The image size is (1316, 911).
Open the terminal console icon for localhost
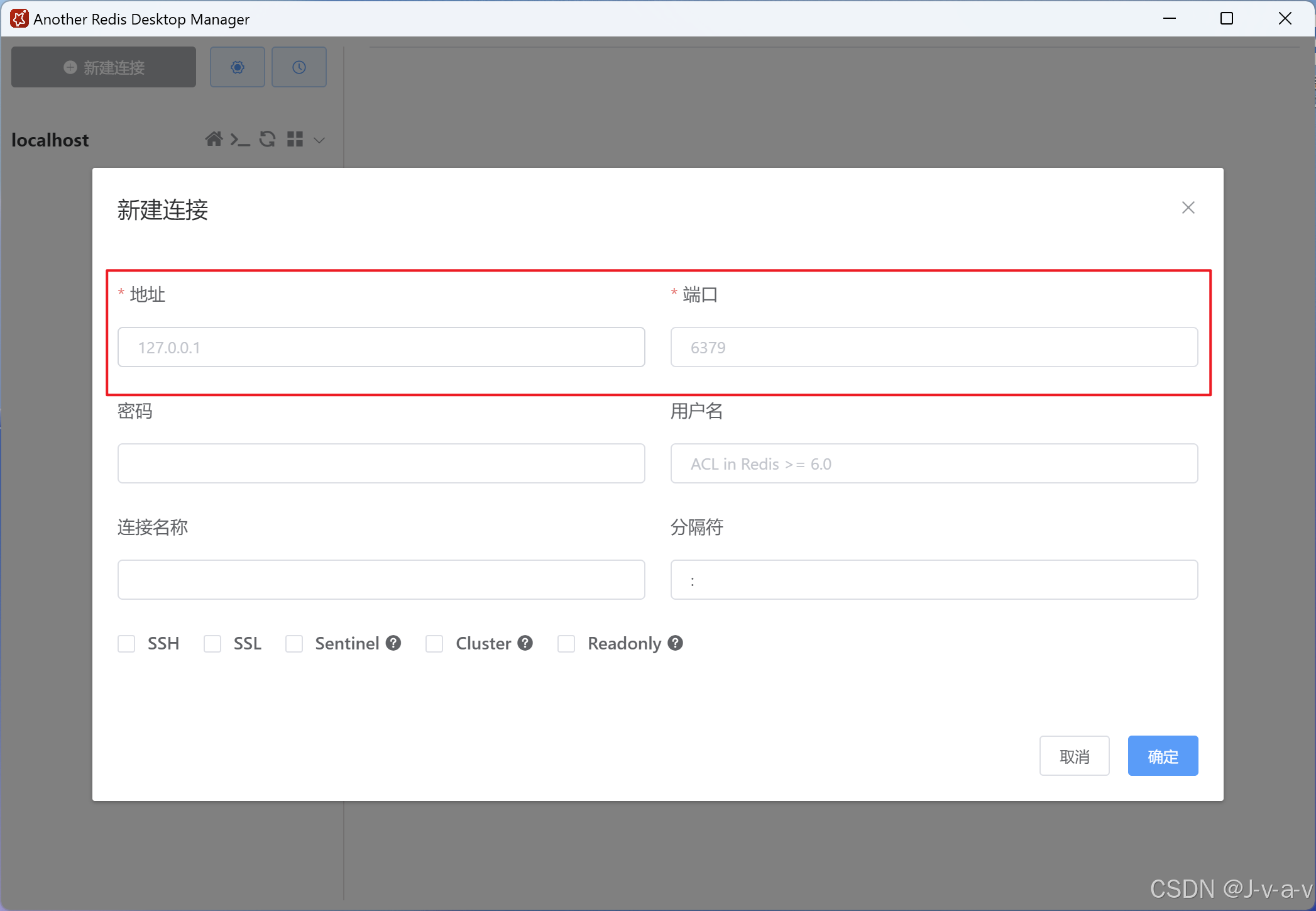239,139
